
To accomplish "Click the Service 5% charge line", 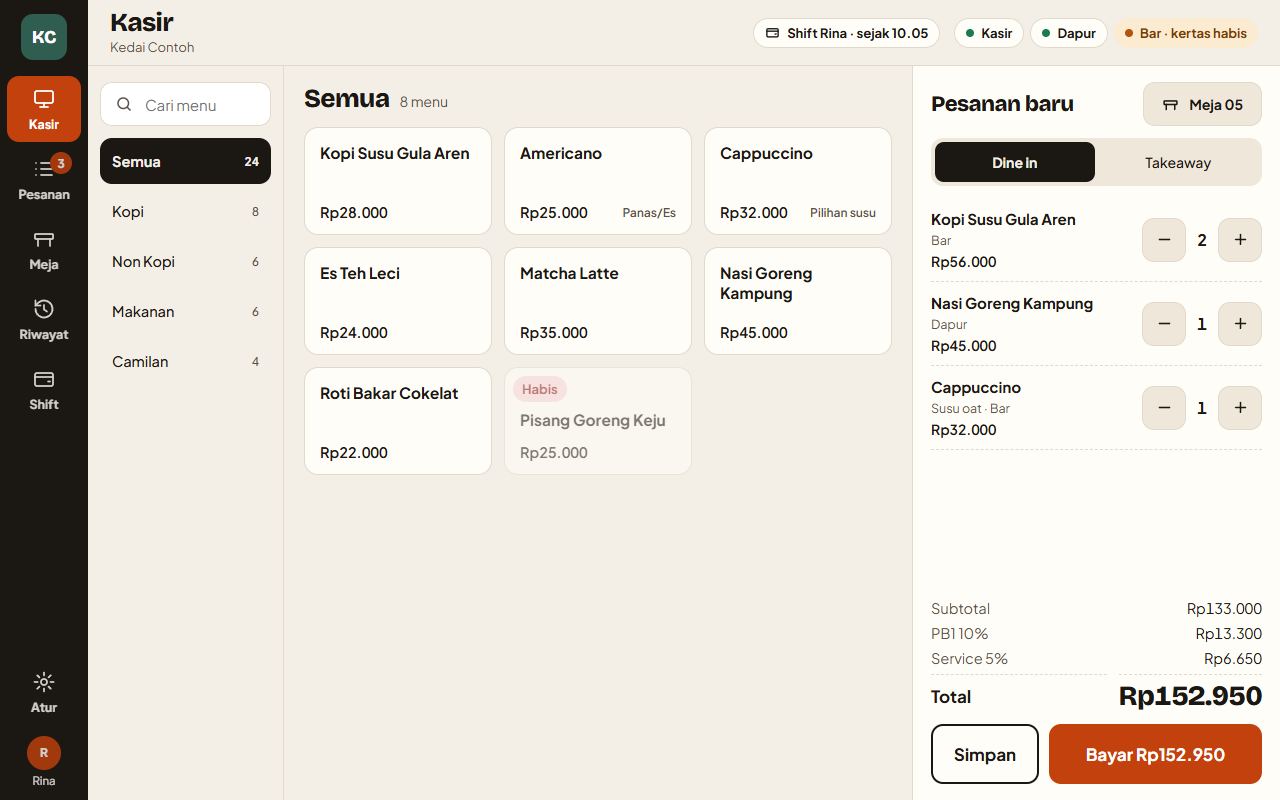I will pos(1096,658).
